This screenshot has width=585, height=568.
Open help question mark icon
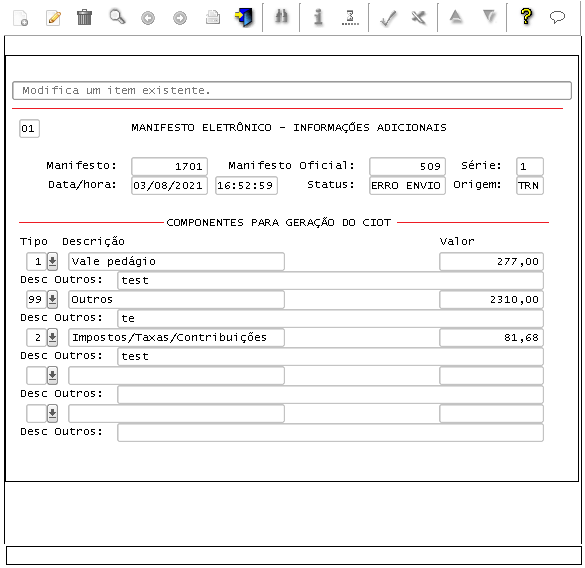(x=526, y=17)
